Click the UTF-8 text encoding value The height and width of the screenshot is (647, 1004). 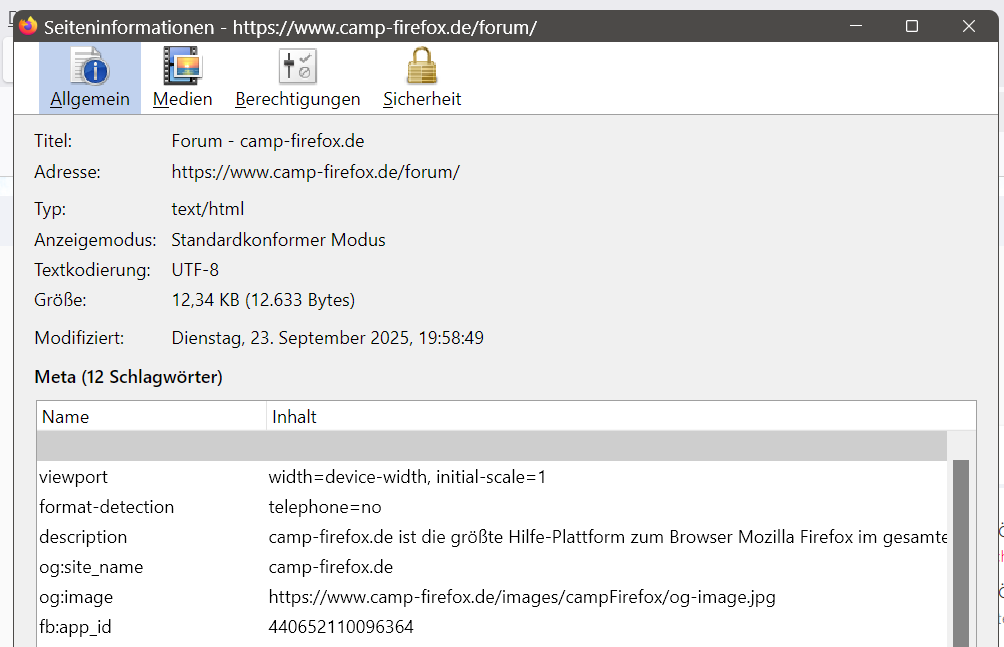195,270
